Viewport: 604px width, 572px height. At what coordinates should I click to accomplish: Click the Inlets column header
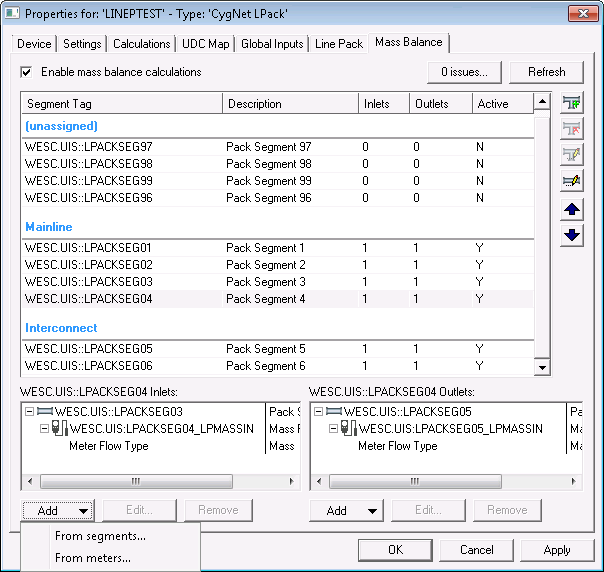coord(384,104)
